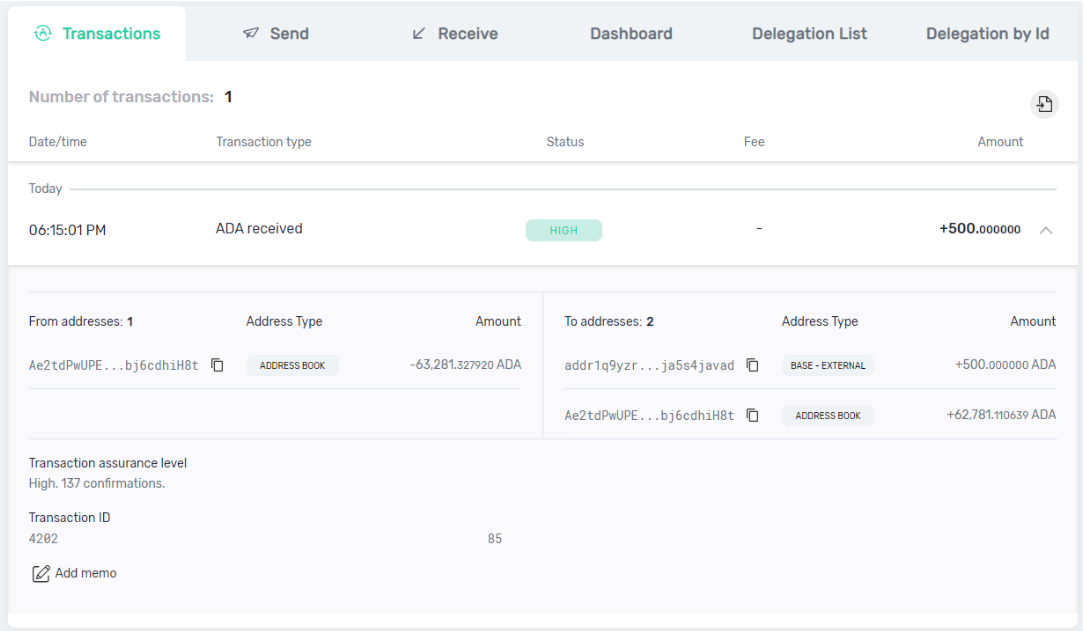Click the Receive arrow icon
Viewport: 1086px width, 631px height.
point(419,34)
